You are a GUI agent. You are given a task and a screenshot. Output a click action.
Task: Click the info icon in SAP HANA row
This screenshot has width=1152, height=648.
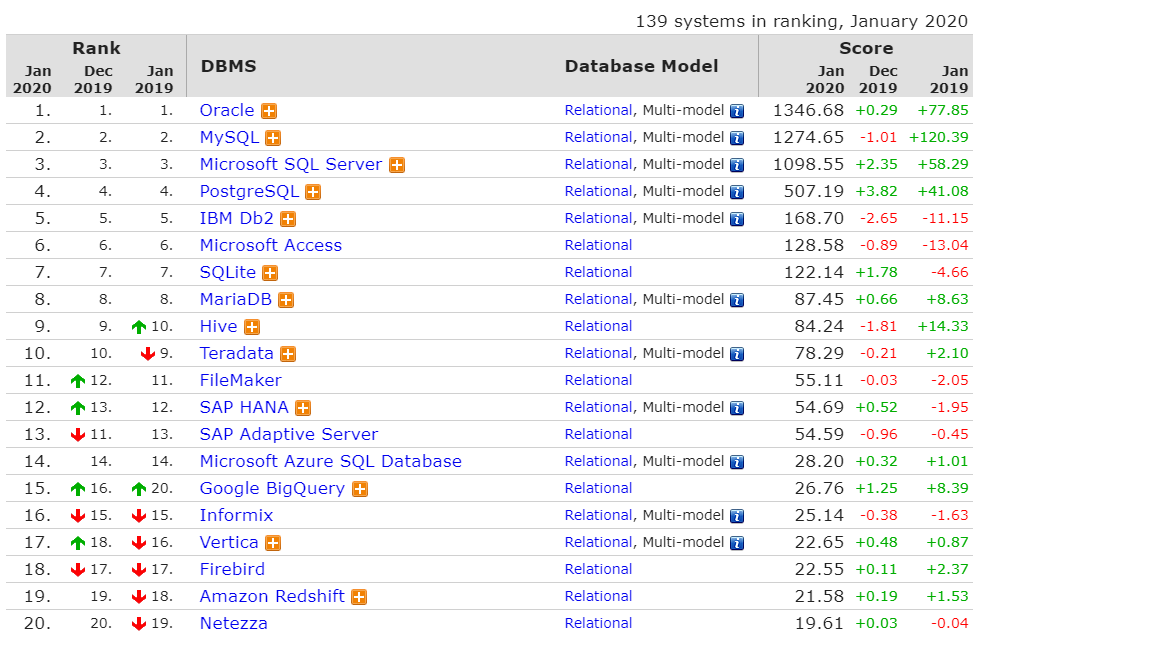click(737, 408)
